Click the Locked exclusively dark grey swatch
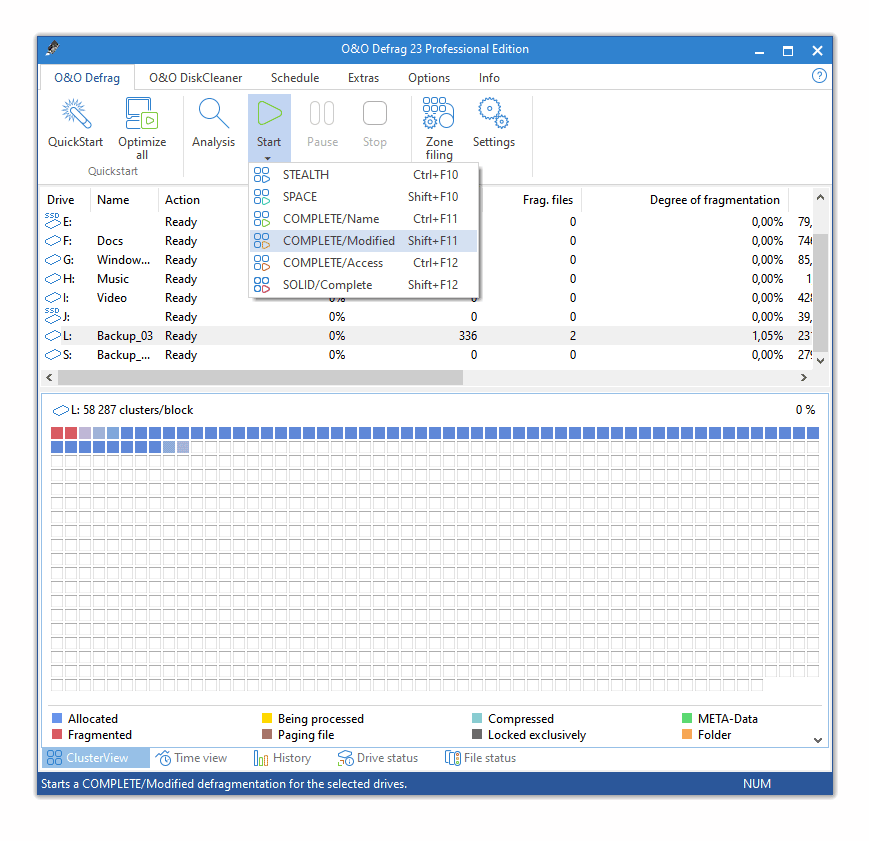 click(x=477, y=735)
